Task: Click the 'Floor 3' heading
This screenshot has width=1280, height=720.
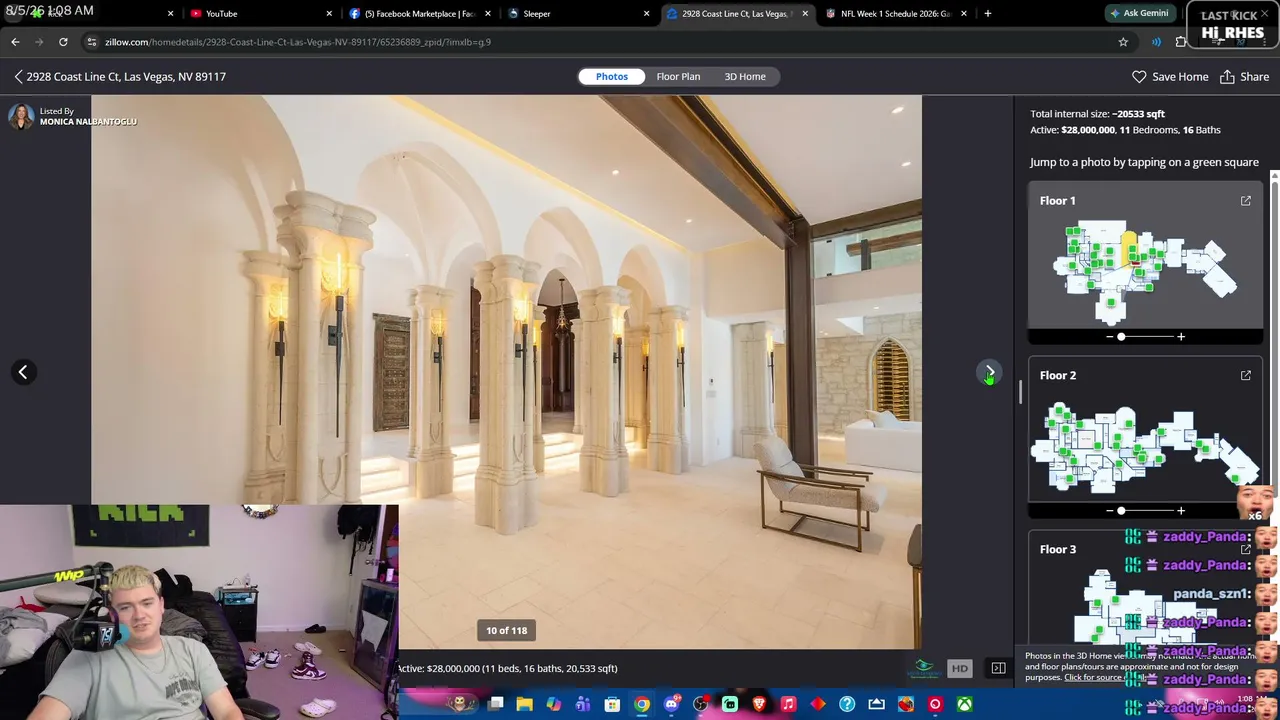Action: [1058, 549]
